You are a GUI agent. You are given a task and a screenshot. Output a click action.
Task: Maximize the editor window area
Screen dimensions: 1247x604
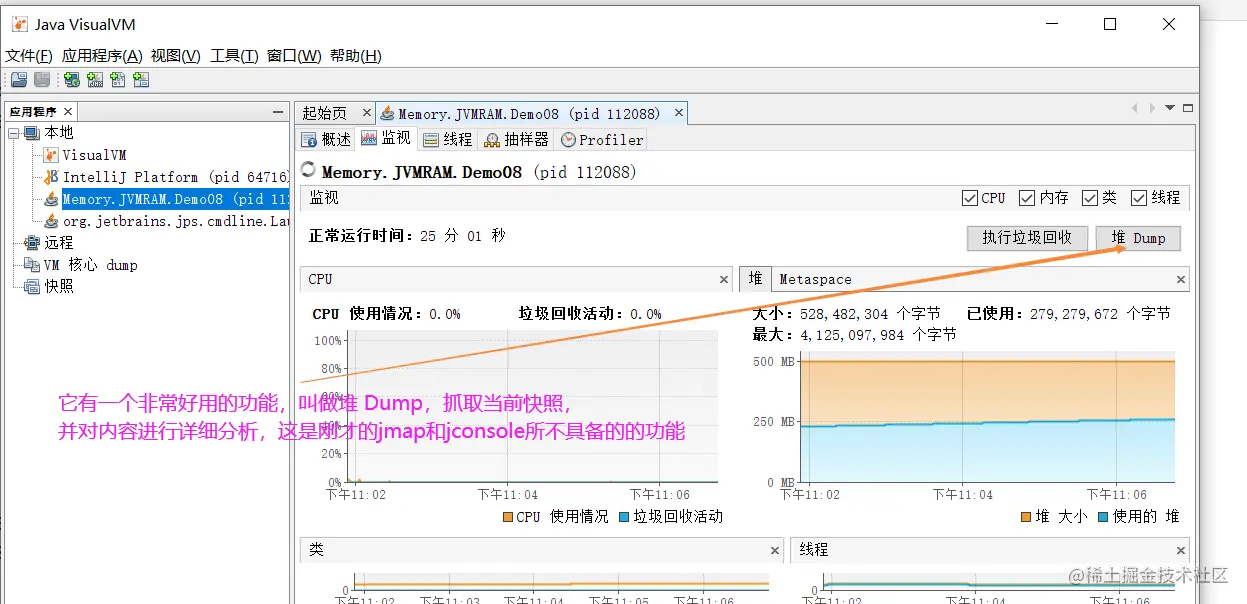[1187, 108]
